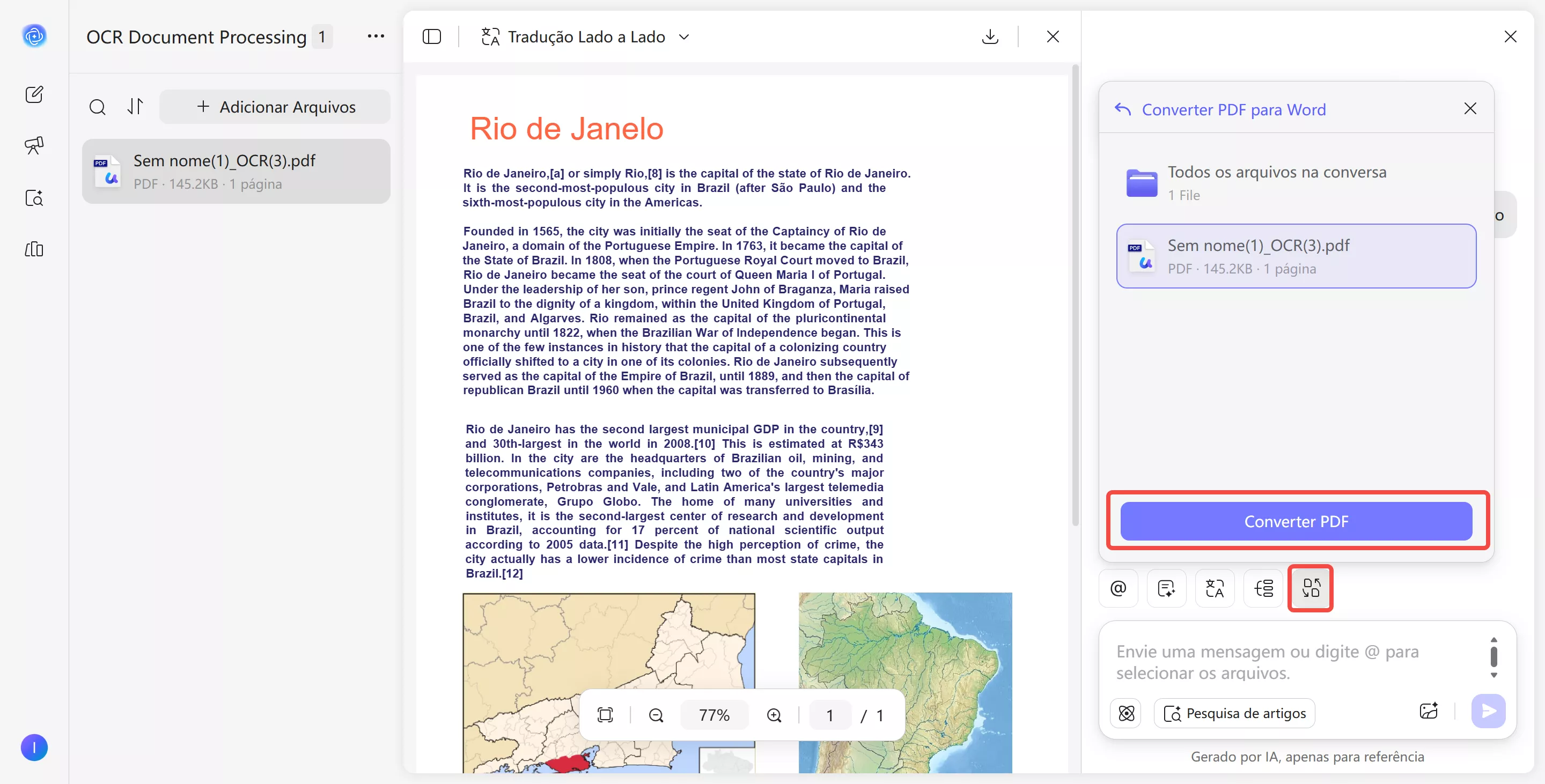Open the telescope discovery tool in sidebar

click(x=34, y=145)
